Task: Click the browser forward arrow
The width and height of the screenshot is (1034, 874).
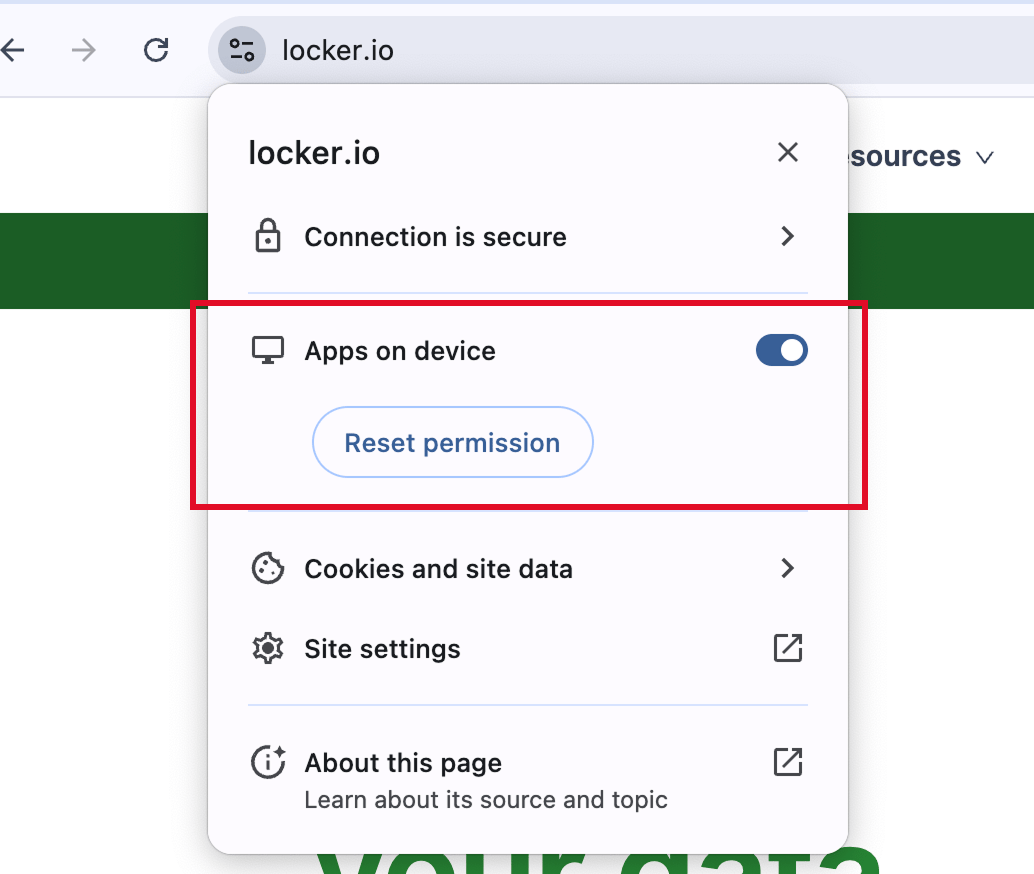Action: coord(84,50)
